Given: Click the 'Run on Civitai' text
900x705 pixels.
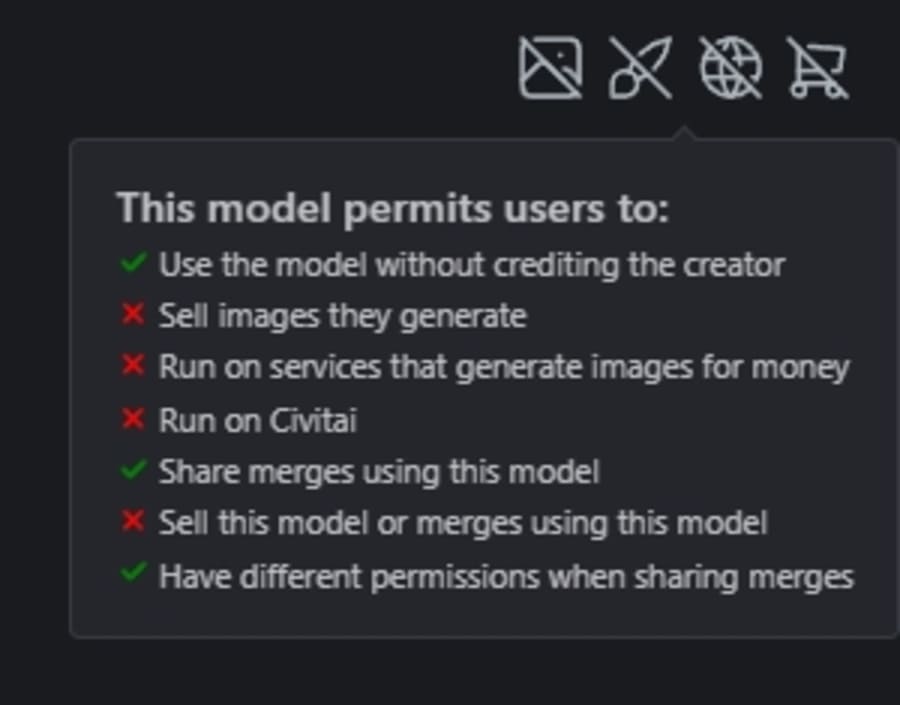Looking at the screenshot, I should (x=257, y=419).
